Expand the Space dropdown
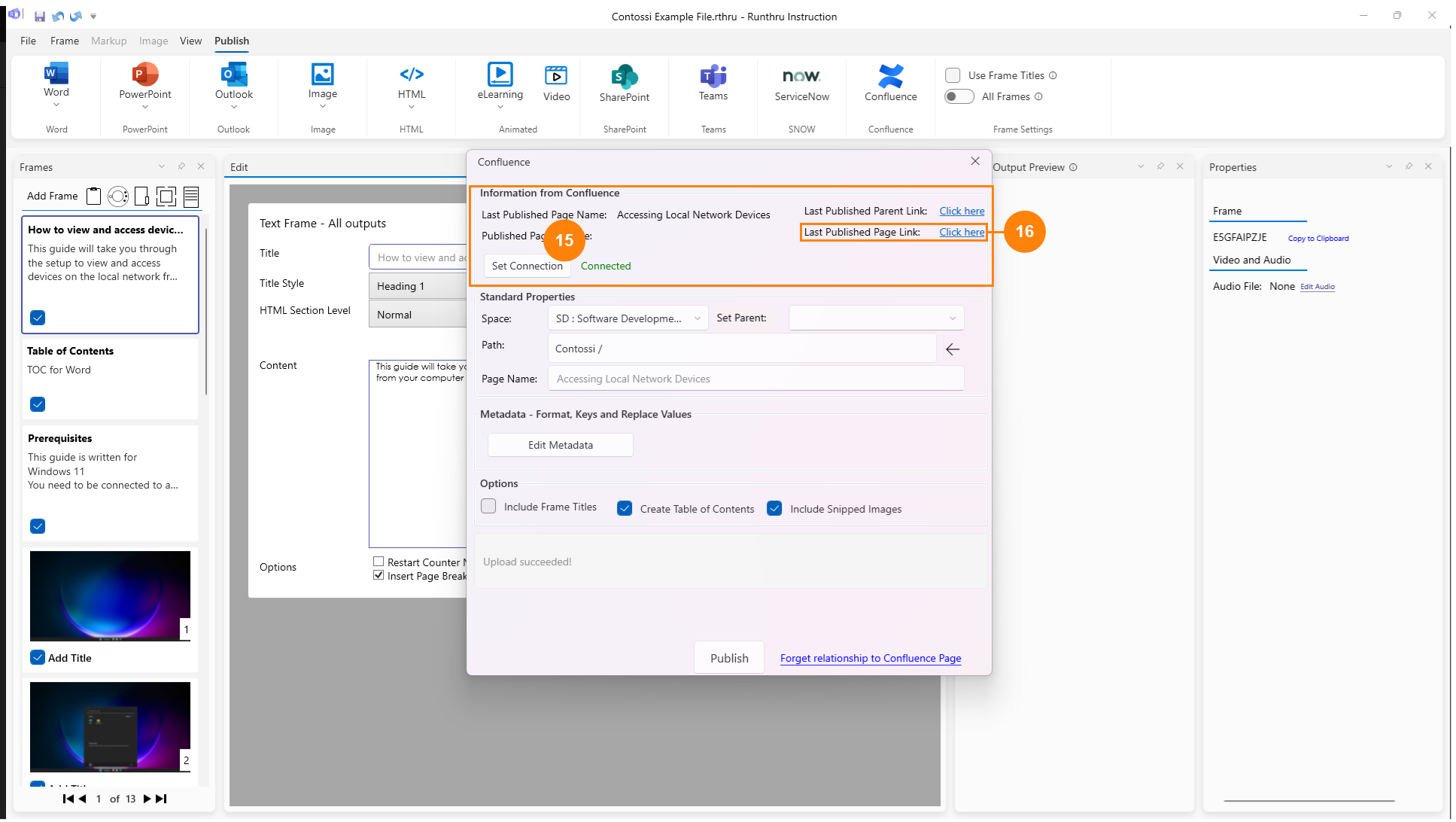The width and height of the screenshot is (1456, 822). point(628,318)
